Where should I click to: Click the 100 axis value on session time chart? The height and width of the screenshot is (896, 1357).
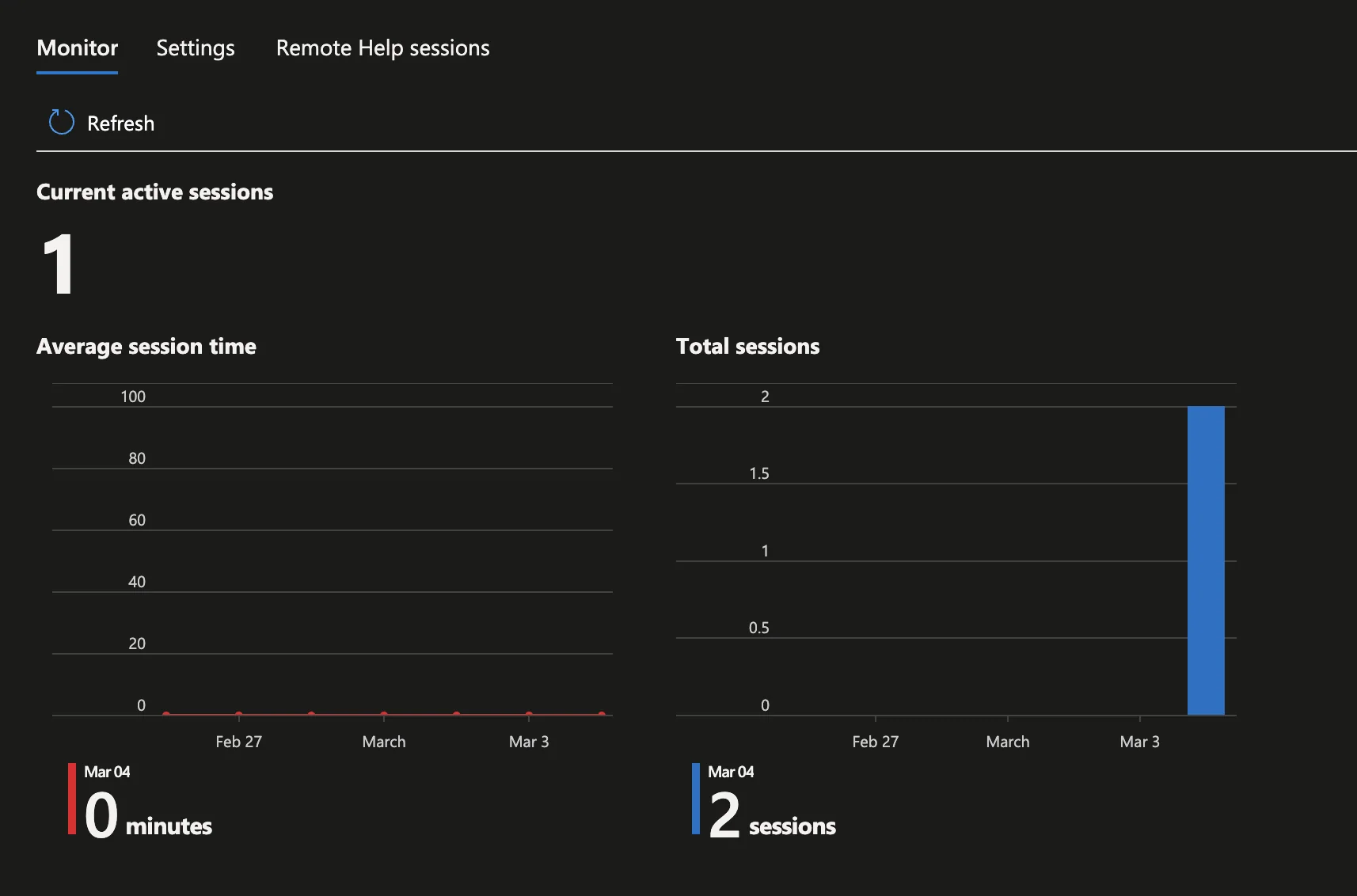click(x=133, y=397)
